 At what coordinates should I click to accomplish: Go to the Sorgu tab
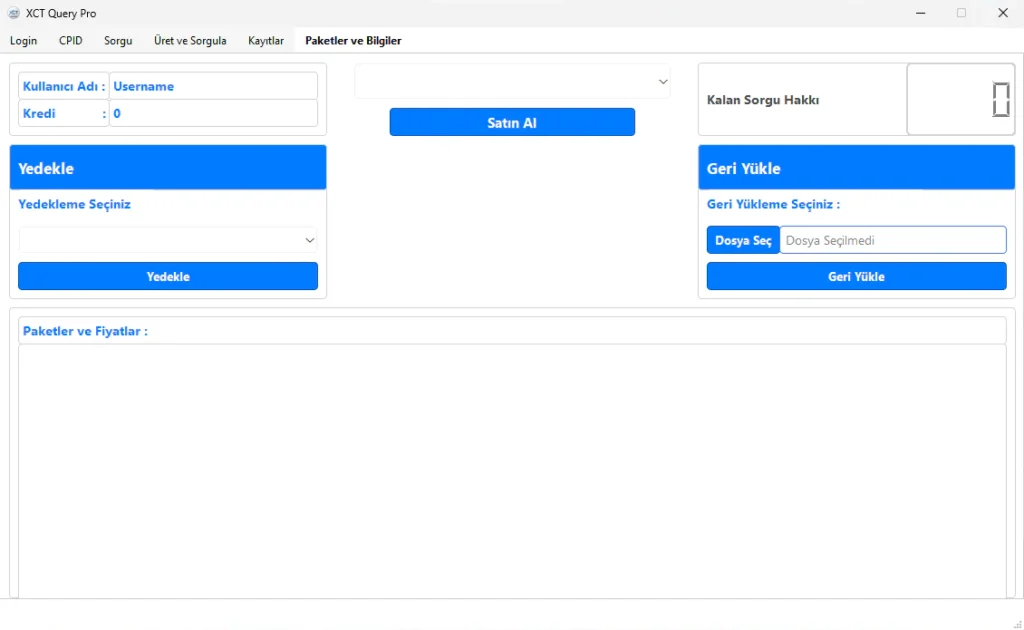[x=118, y=41]
